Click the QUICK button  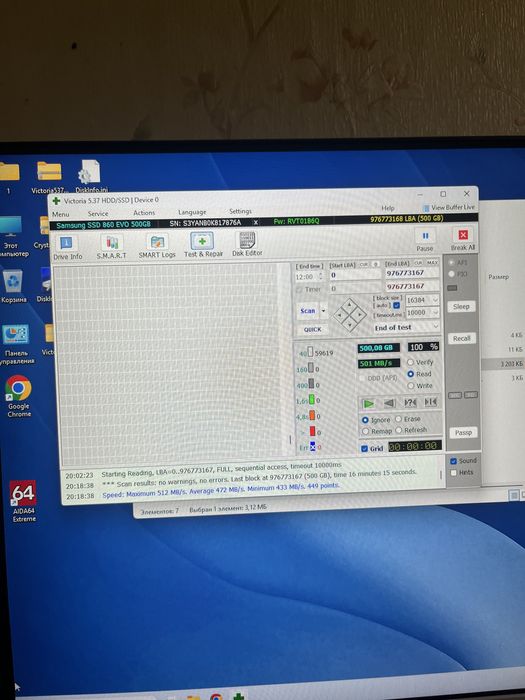pos(312,329)
